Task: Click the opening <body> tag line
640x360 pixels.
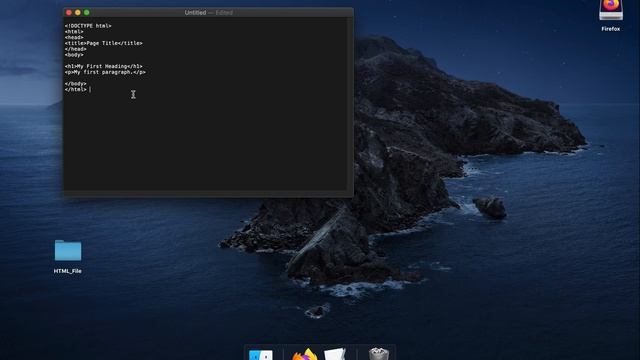Action: point(74,55)
